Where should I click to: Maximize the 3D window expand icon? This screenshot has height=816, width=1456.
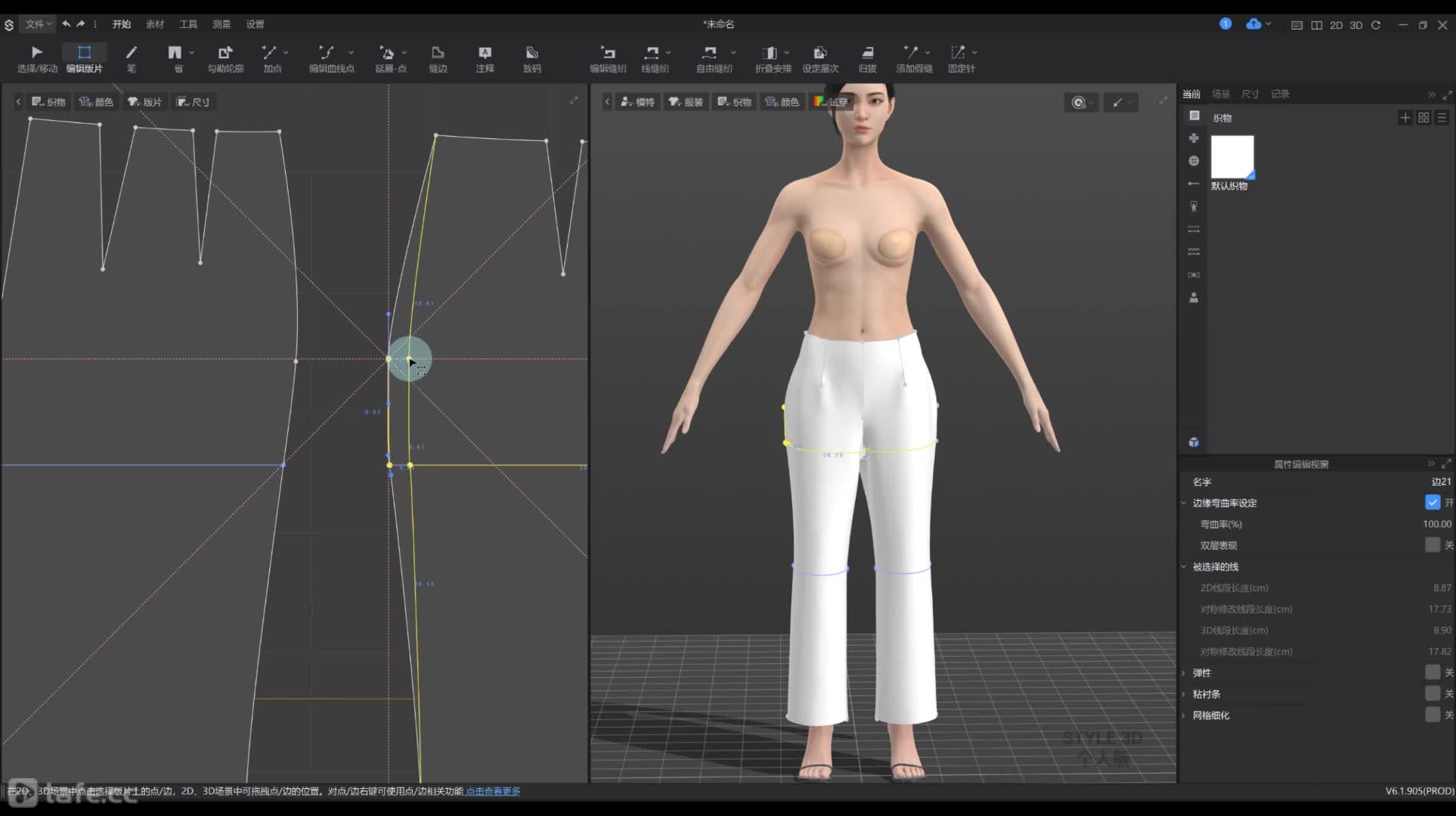pos(1163,101)
